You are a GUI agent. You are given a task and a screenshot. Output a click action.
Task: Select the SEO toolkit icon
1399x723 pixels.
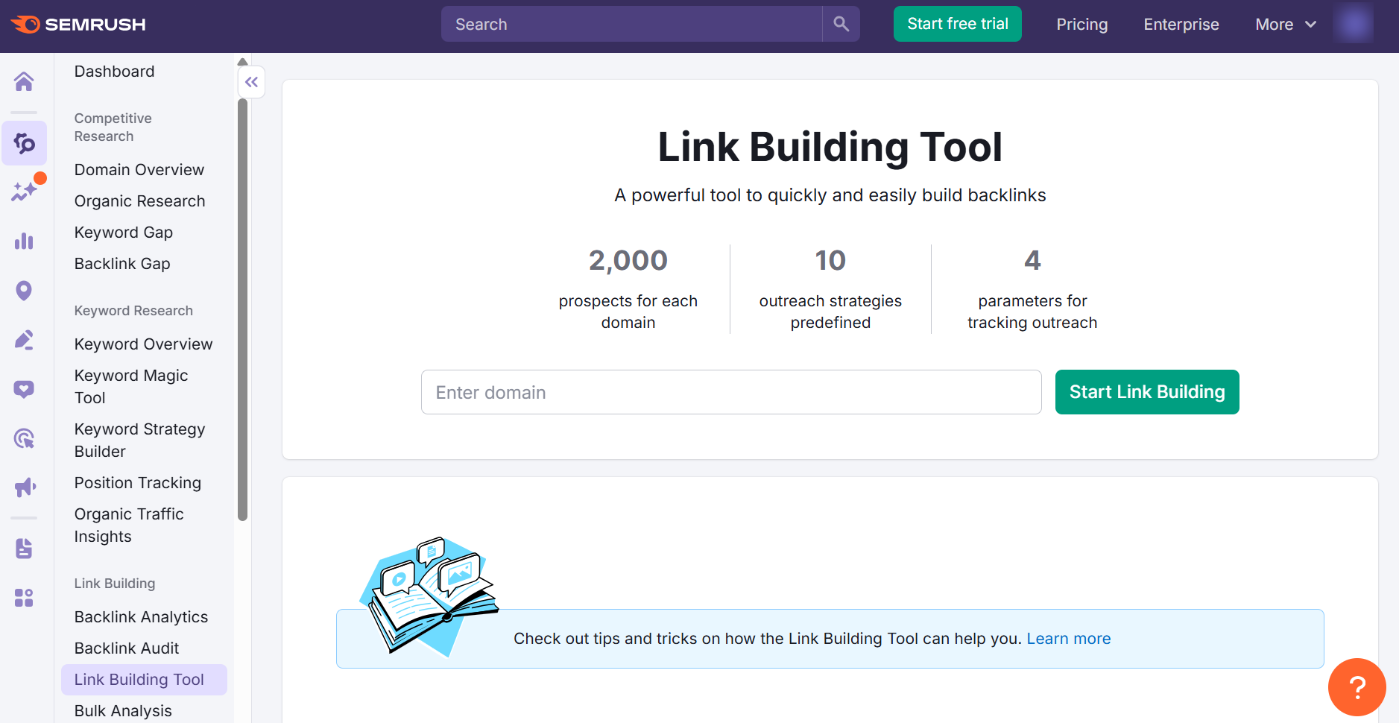(x=24, y=142)
